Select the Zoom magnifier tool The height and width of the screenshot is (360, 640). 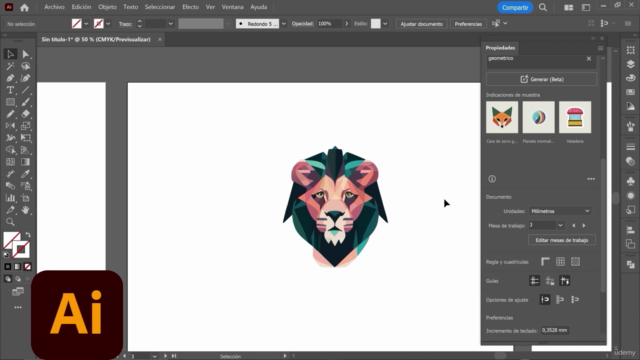point(10,222)
